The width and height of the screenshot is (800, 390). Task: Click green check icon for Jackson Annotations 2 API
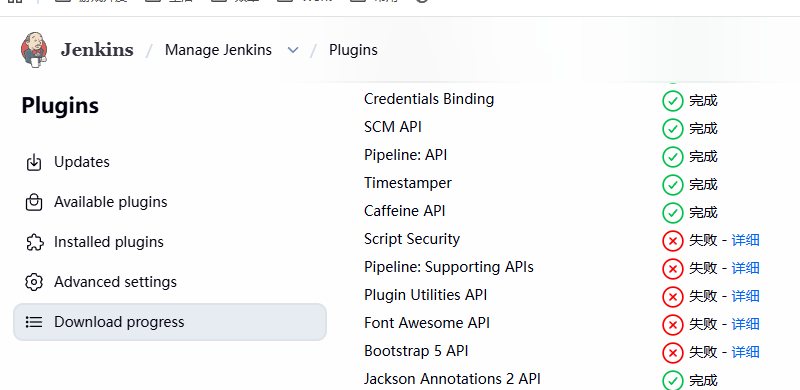pyautogui.click(x=672, y=380)
